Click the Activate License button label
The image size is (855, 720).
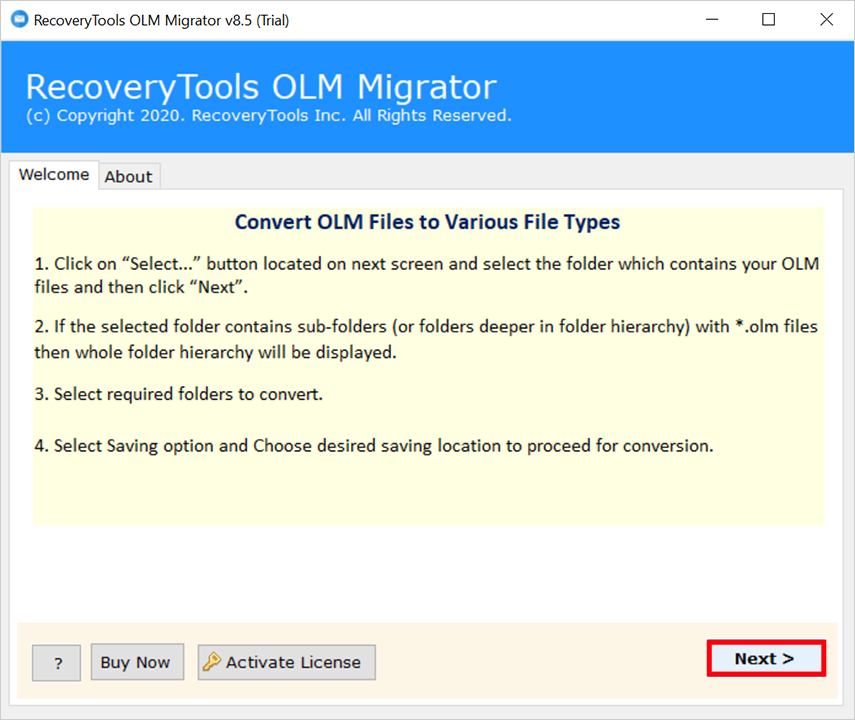click(293, 662)
